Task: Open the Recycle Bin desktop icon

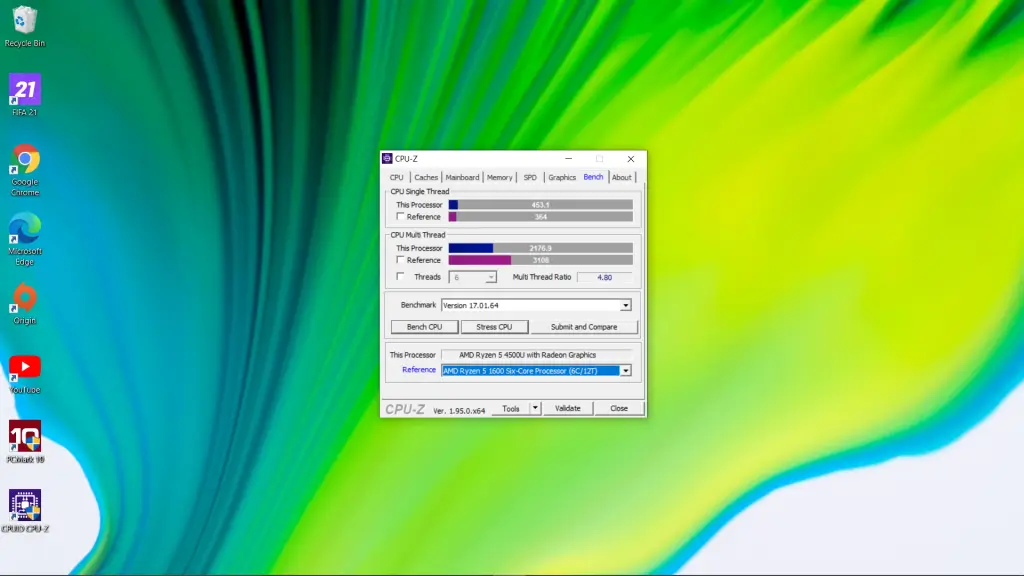Action: point(25,26)
